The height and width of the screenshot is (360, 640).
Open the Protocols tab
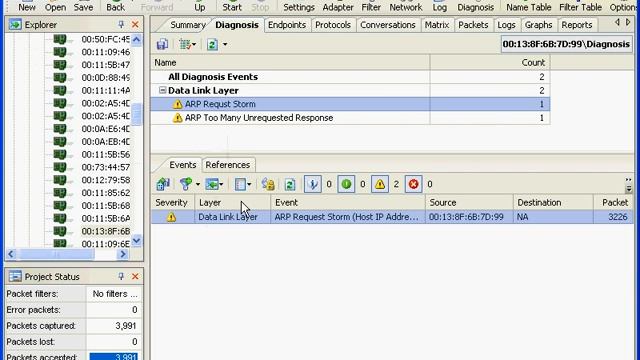coord(333,25)
